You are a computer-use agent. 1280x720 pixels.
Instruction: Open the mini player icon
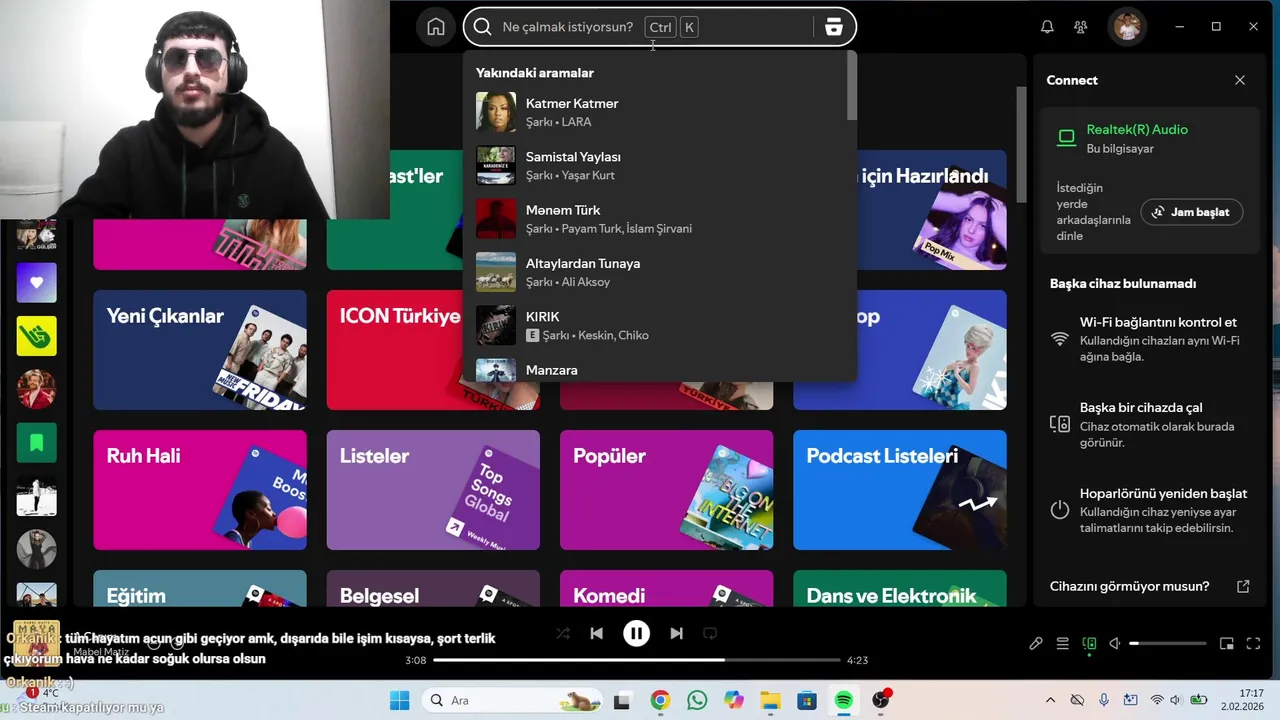click(x=1227, y=644)
